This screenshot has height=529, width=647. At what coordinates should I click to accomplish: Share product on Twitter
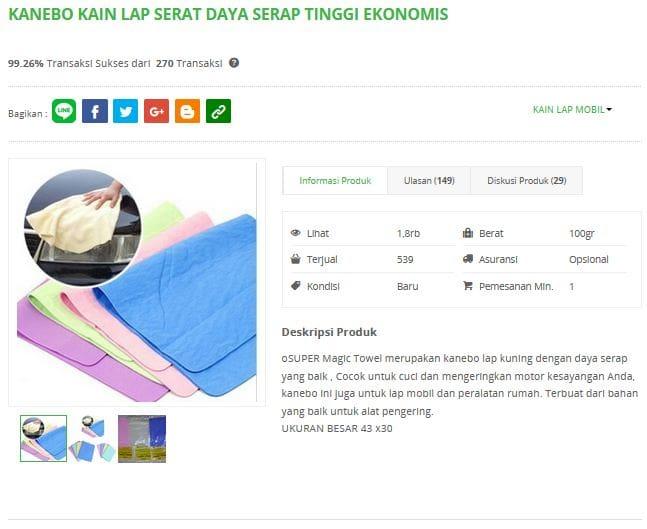point(125,111)
